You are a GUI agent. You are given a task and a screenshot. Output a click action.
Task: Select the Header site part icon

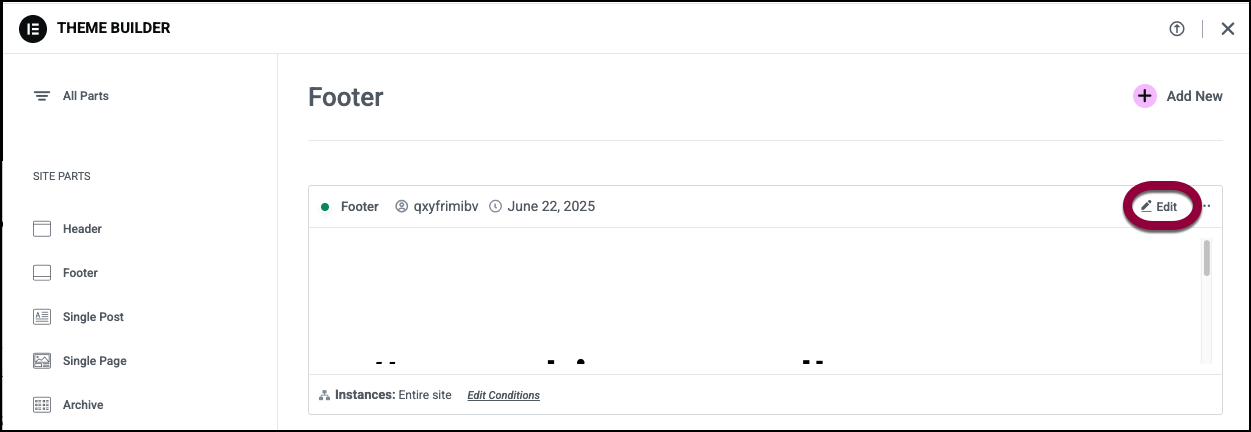[42, 229]
